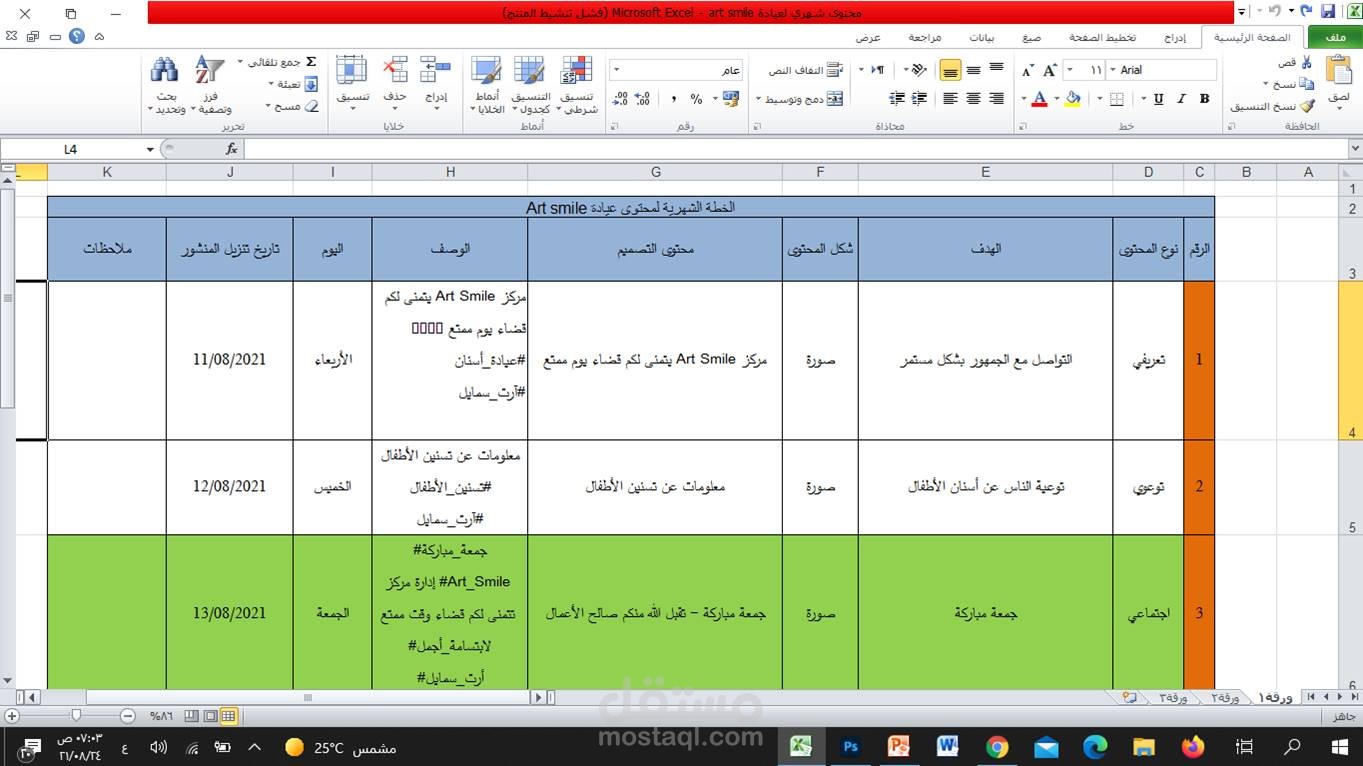The width and height of the screenshot is (1363, 766).
Task: Open Sort & Filter (فرز وتصفية)
Action: (x=210, y=85)
